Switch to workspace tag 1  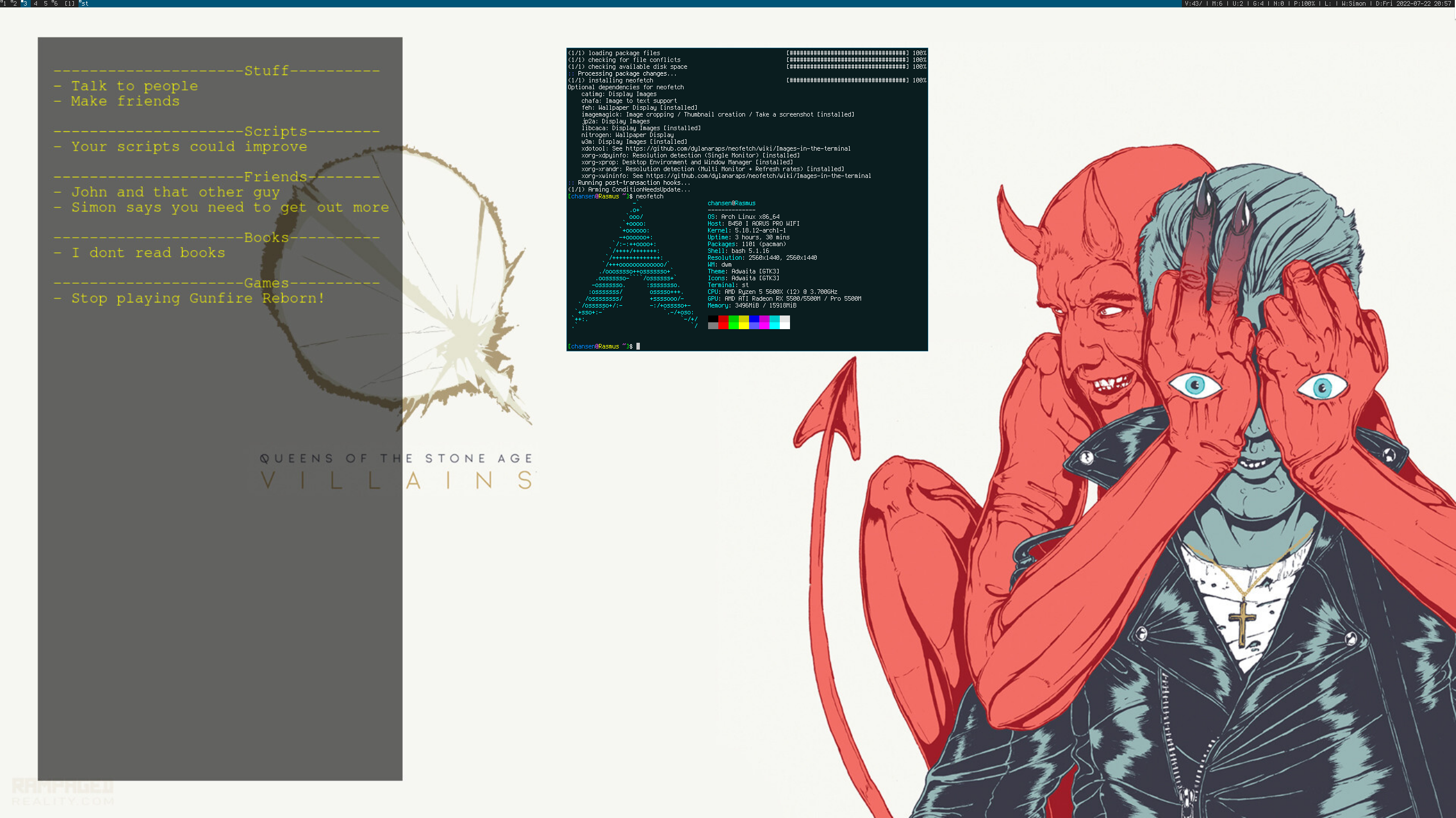click(x=4, y=3)
